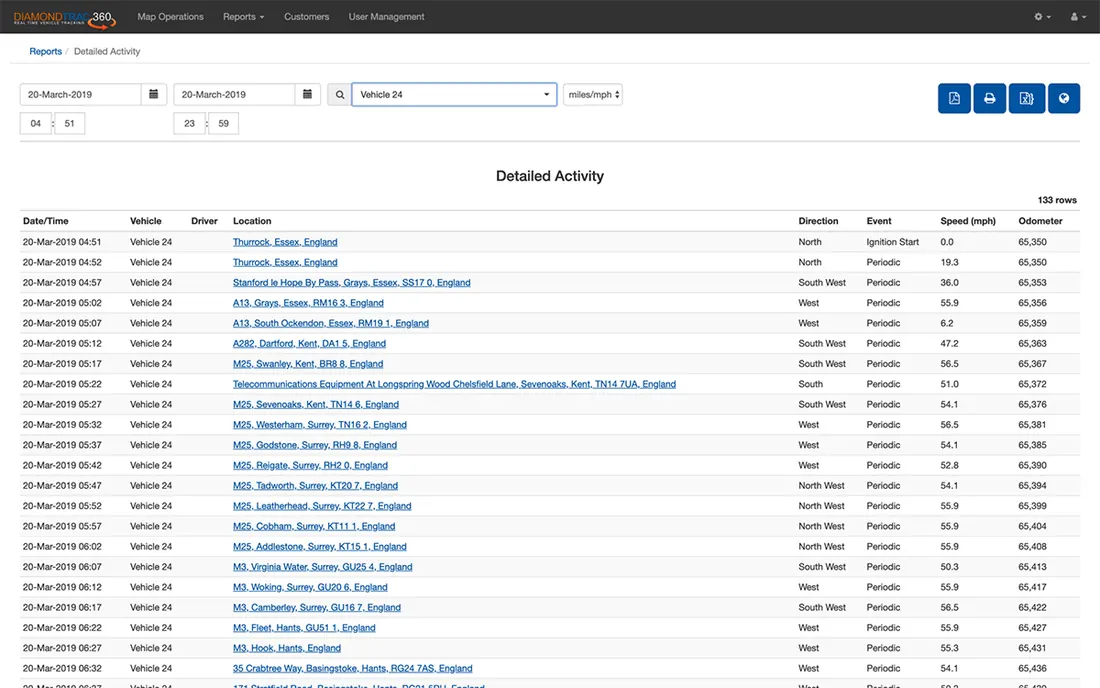
Task: Select the end minute field 59
Action: pos(223,123)
